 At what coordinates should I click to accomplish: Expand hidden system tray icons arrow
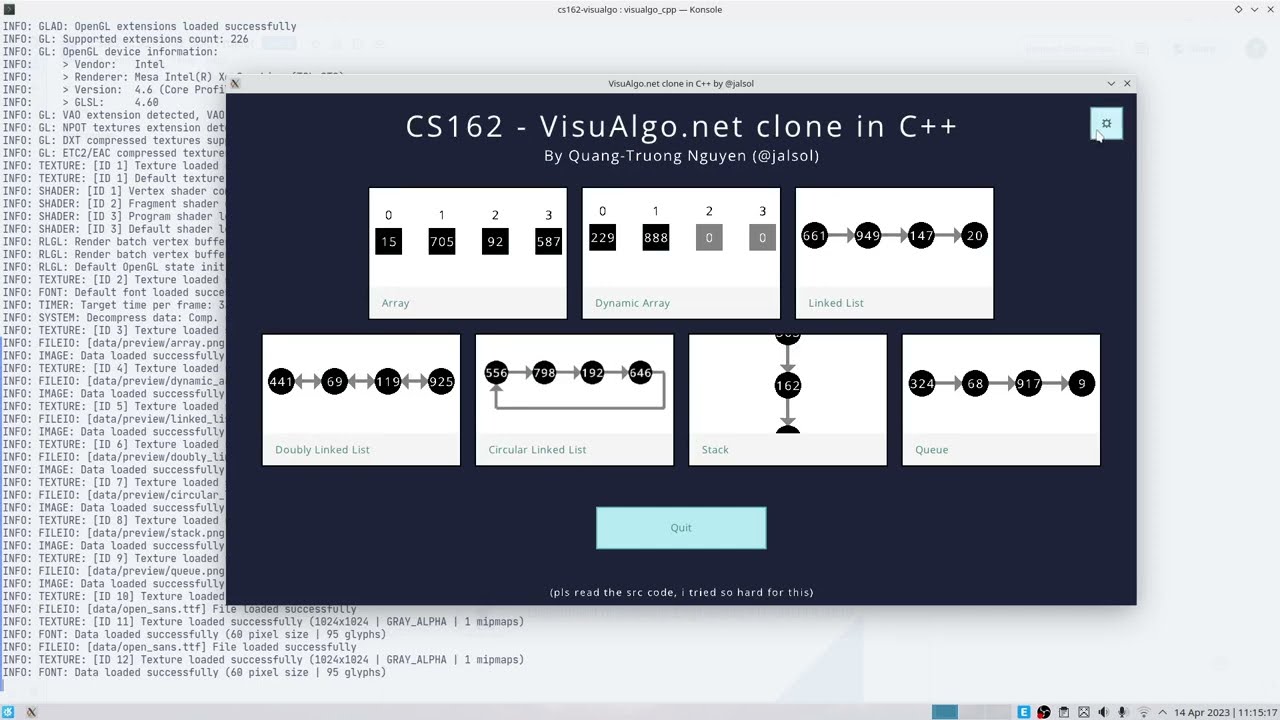click(1162, 712)
